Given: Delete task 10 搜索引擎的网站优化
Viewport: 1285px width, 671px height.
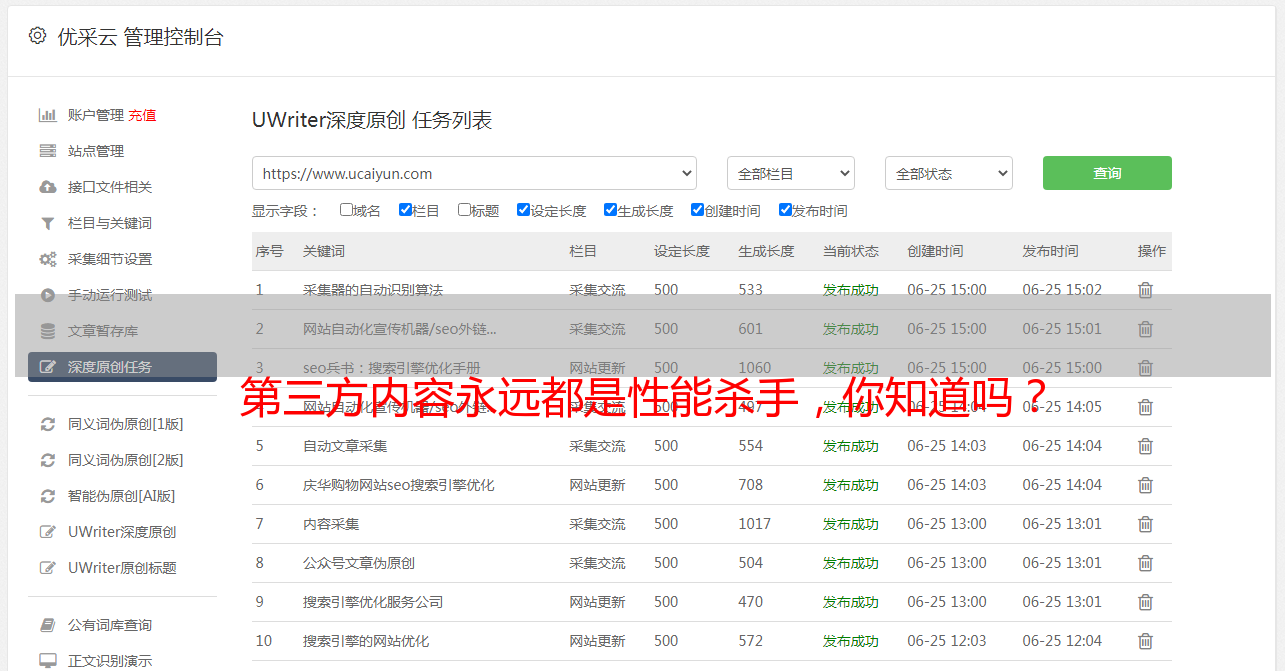Looking at the screenshot, I should point(1146,641).
